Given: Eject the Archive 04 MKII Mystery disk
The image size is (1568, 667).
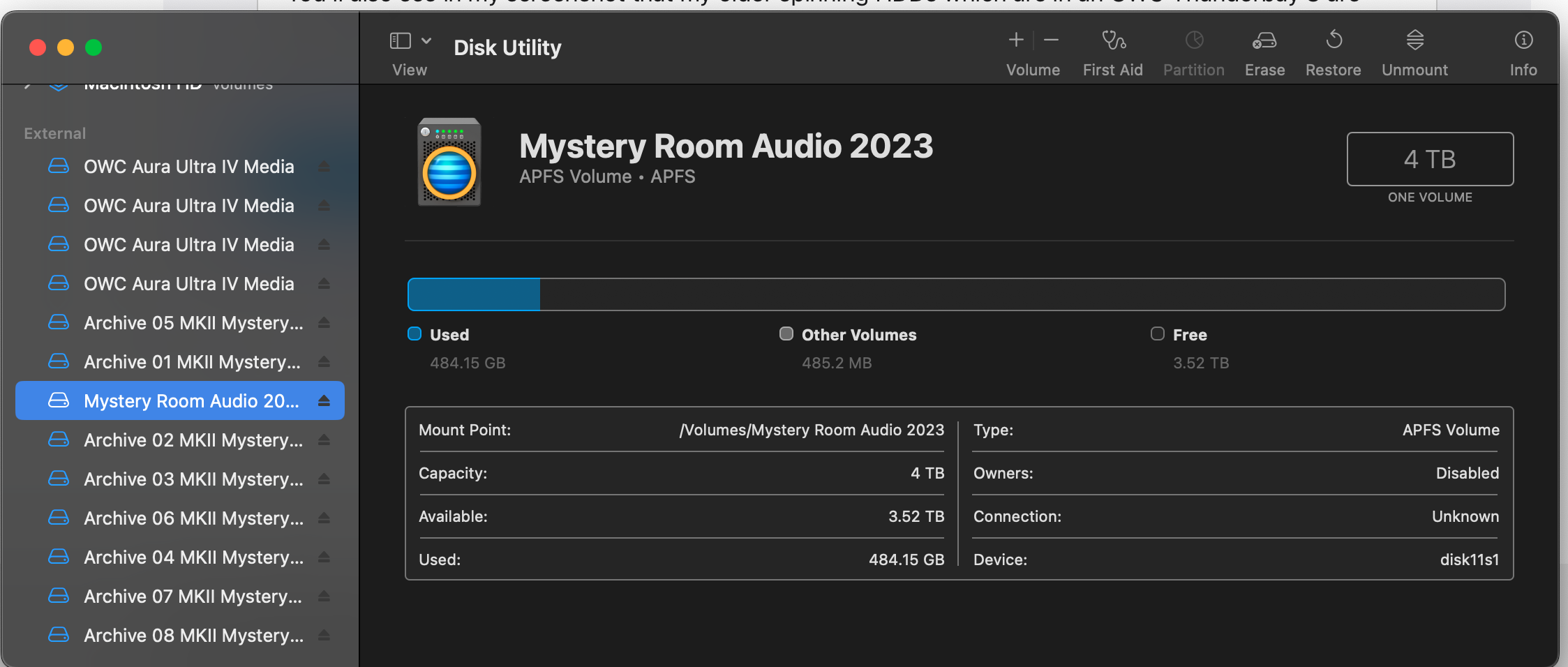Looking at the screenshot, I should pos(324,557).
